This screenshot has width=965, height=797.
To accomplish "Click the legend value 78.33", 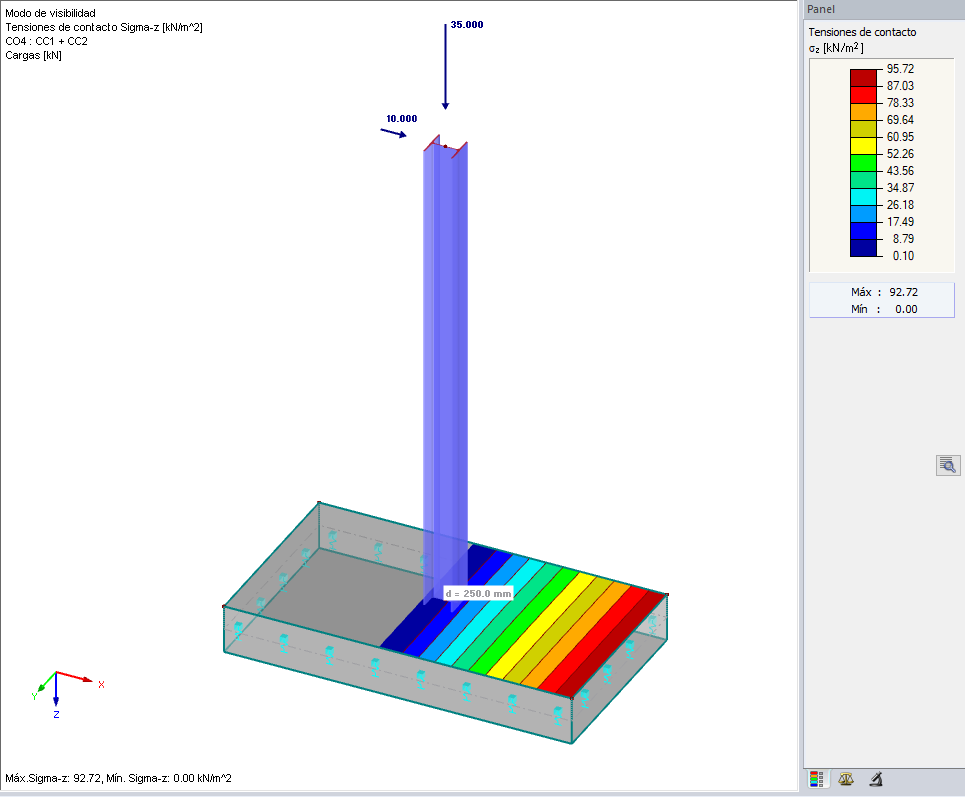I will coord(900,103).
